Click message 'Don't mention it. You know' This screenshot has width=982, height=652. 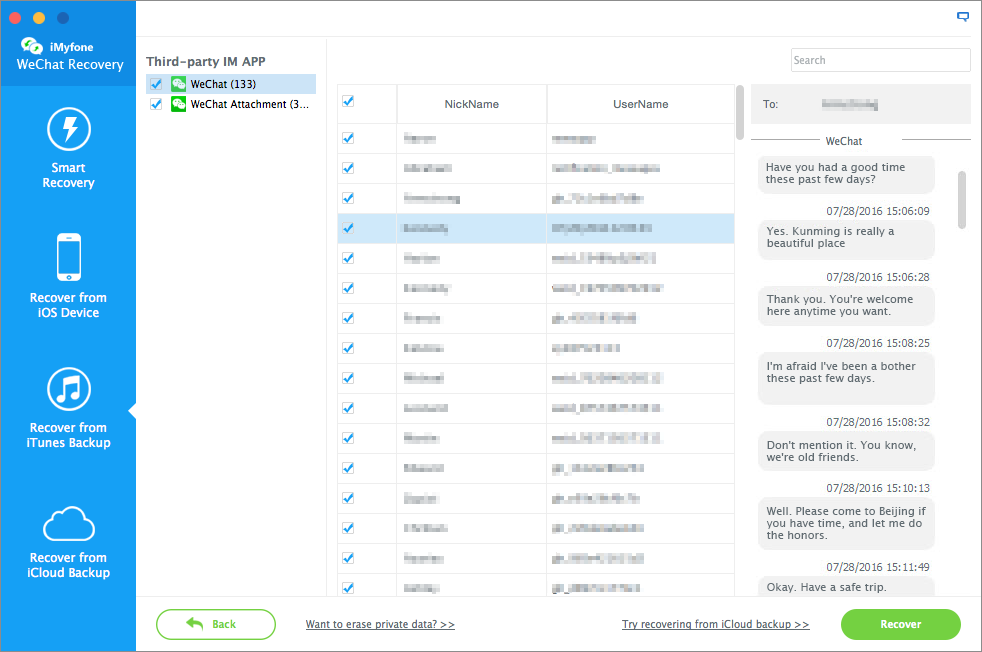coord(846,451)
